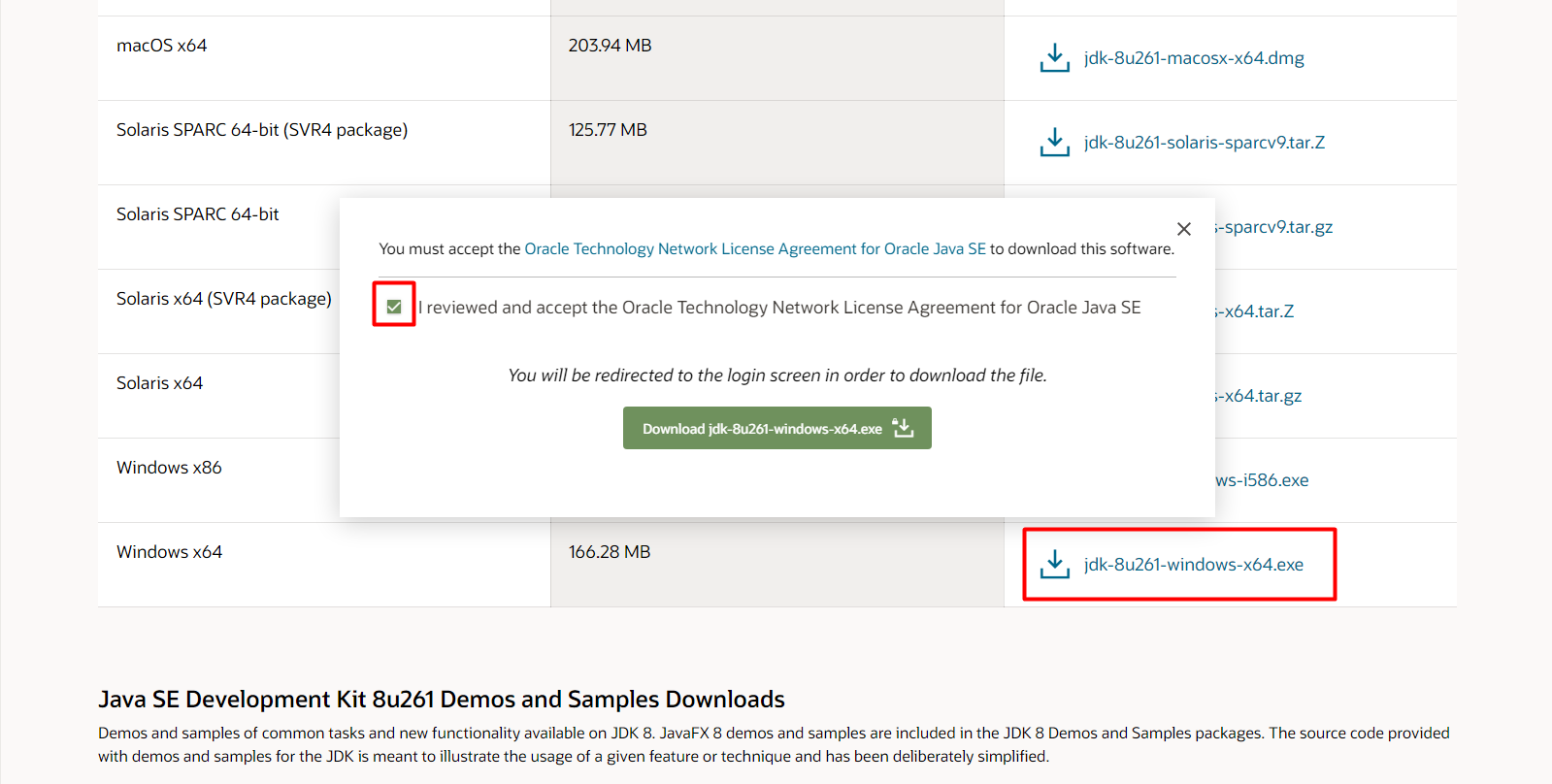
Task: Open the jdk-8u261-macosx-x64.dmg link
Action: [1194, 58]
